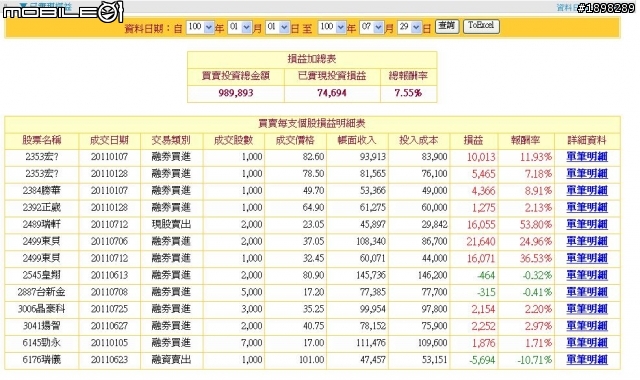
Task: Click the 成交股數 column header
Action: tap(233, 140)
